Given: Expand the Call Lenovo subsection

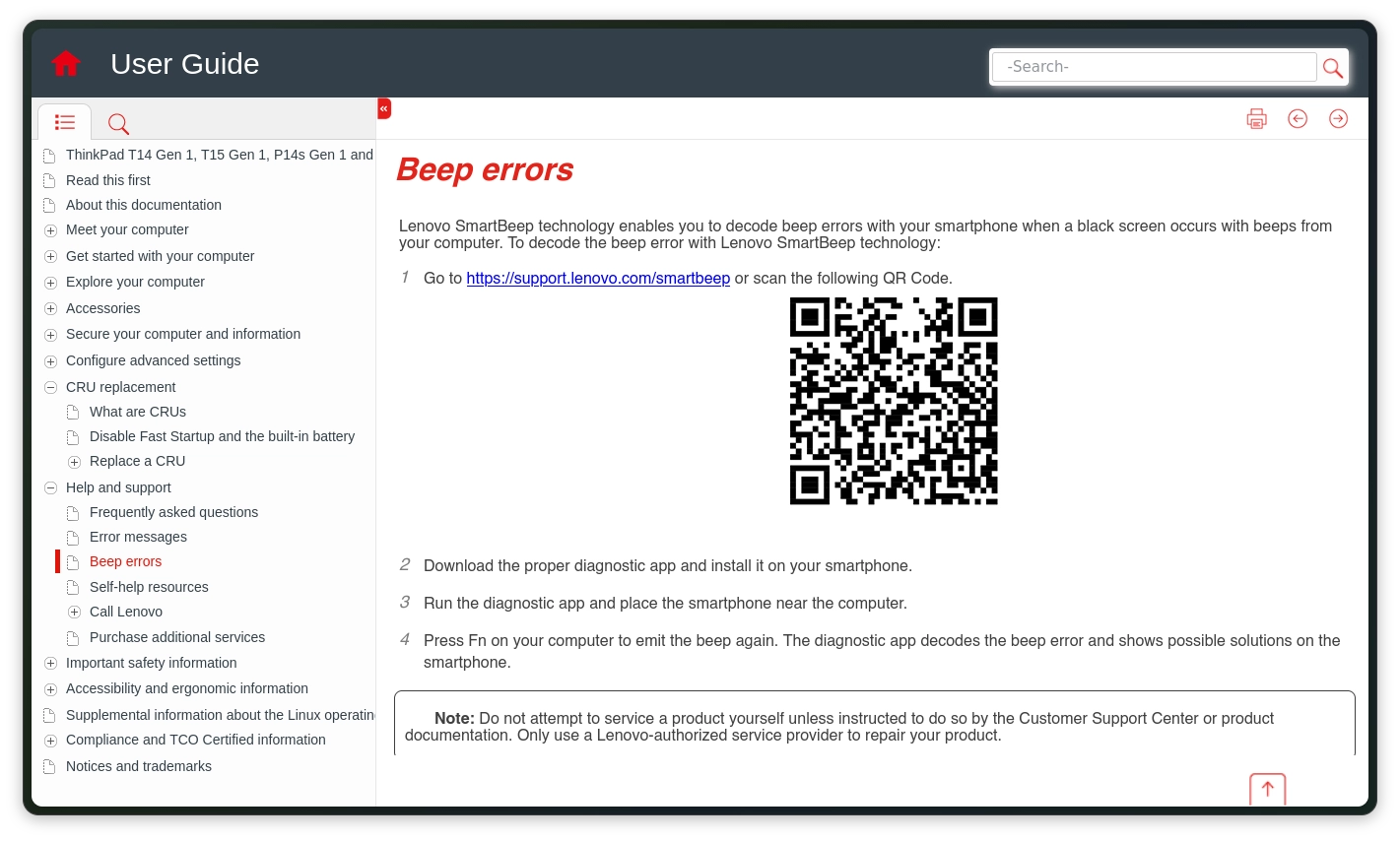Looking at the screenshot, I should tap(74, 613).
